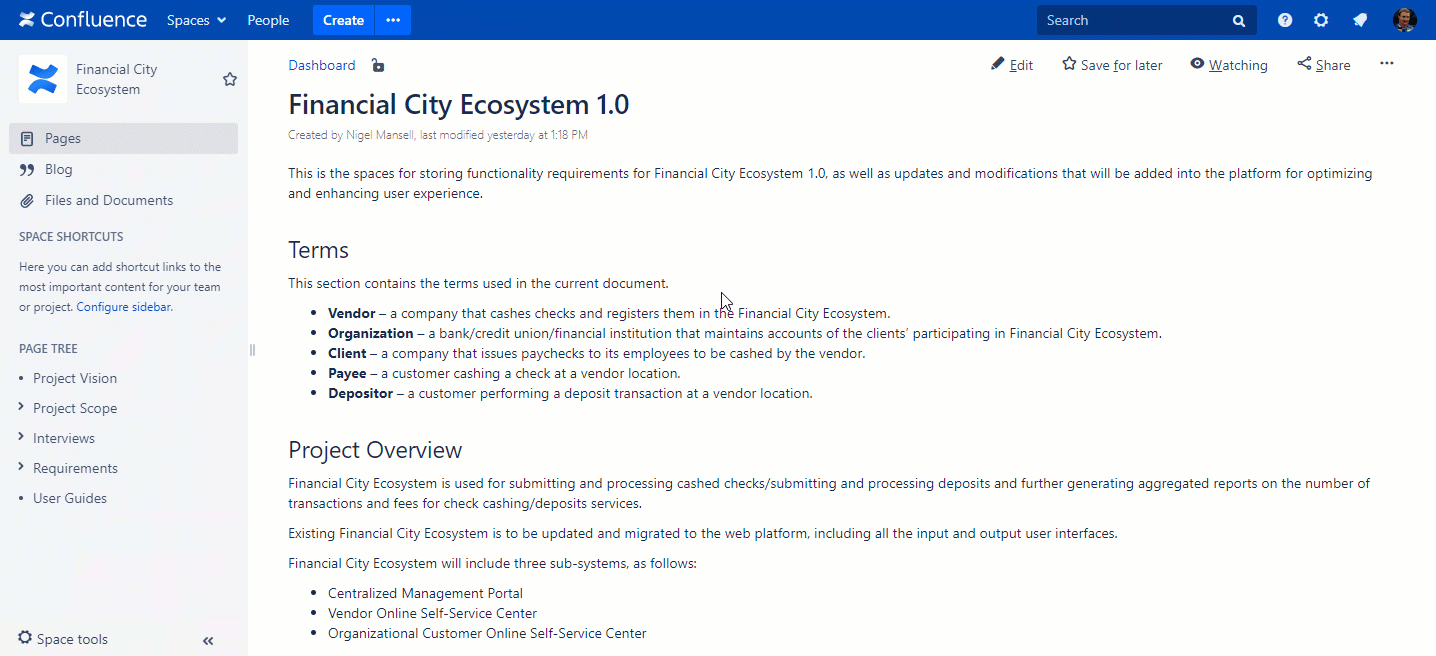
Task: Open the Requirements page
Action: click(75, 468)
